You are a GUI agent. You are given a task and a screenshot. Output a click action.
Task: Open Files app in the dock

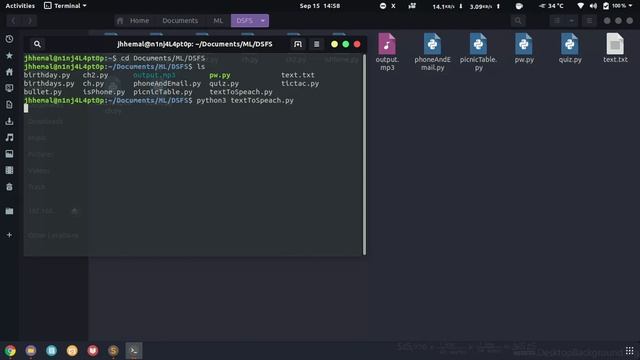pos(31,351)
